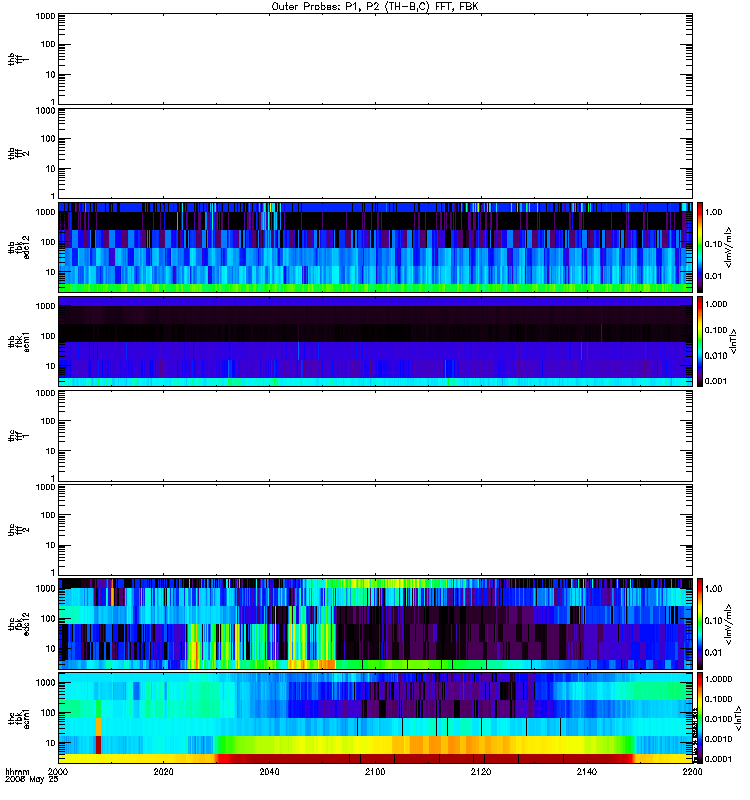The image size is (750, 800).
Task: Select the thb fbk scm1 color bar
Action: [700, 341]
